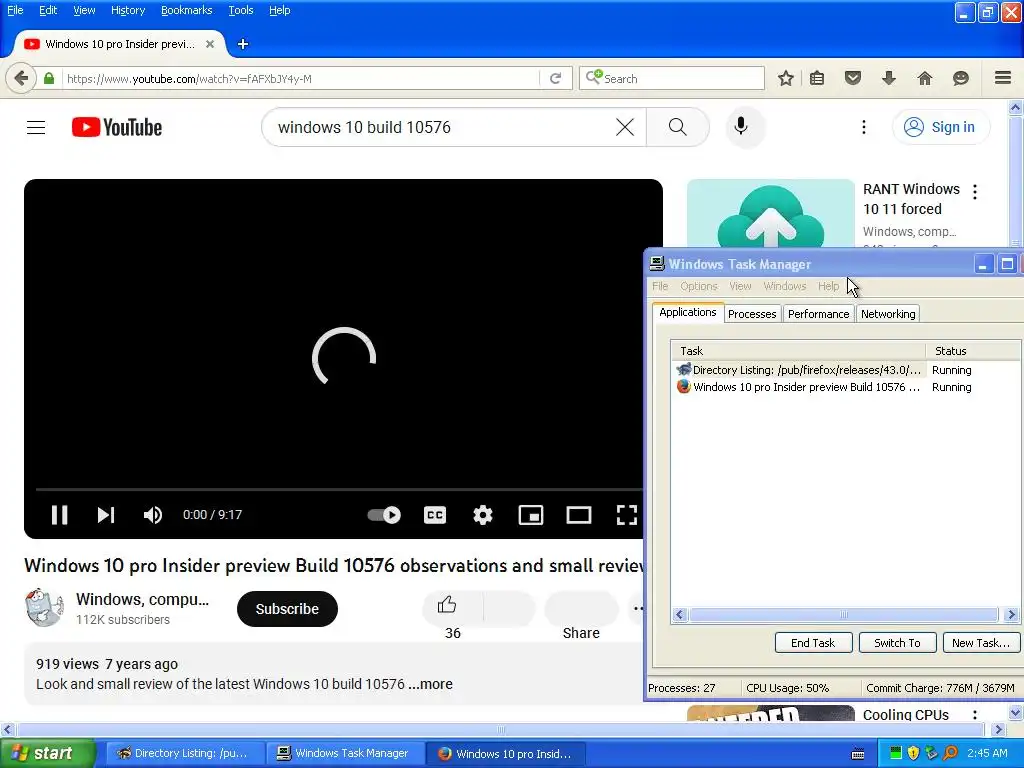Open the Firefox hamburger menu

[x=1003, y=78]
